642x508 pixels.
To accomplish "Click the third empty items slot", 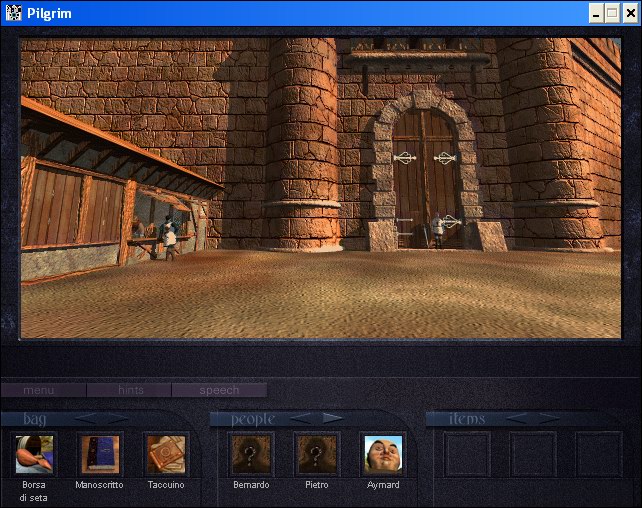I will (599, 454).
